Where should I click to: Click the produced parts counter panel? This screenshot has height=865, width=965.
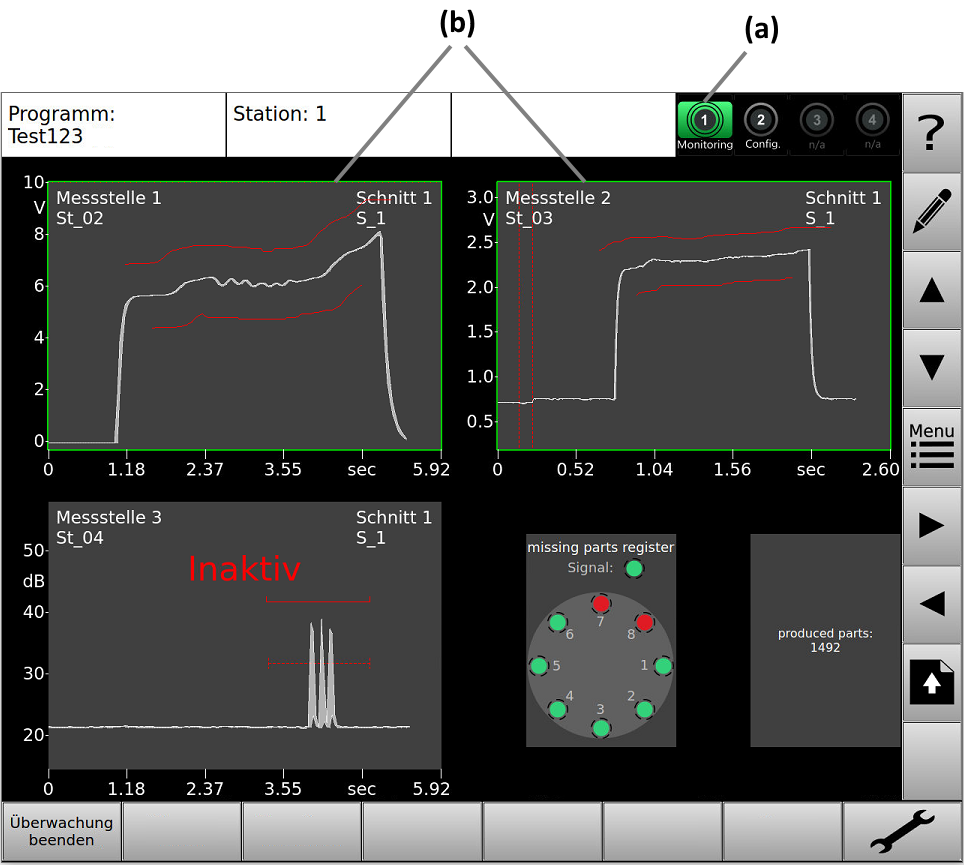tap(825, 640)
